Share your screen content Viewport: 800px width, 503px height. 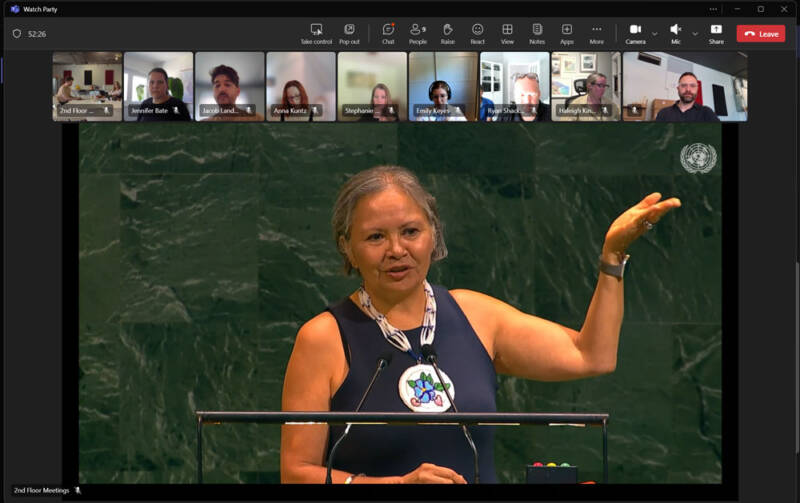(716, 34)
